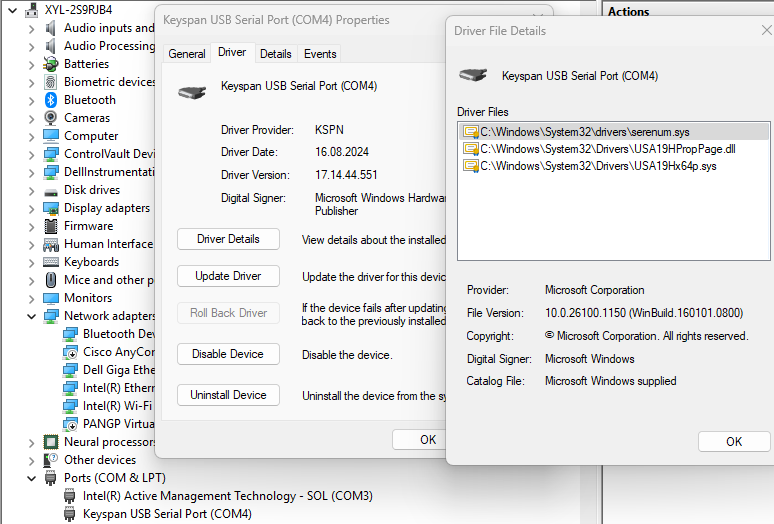Image resolution: width=774 pixels, height=524 pixels.
Task: Click the Firmware chip icon
Action: coord(50,226)
